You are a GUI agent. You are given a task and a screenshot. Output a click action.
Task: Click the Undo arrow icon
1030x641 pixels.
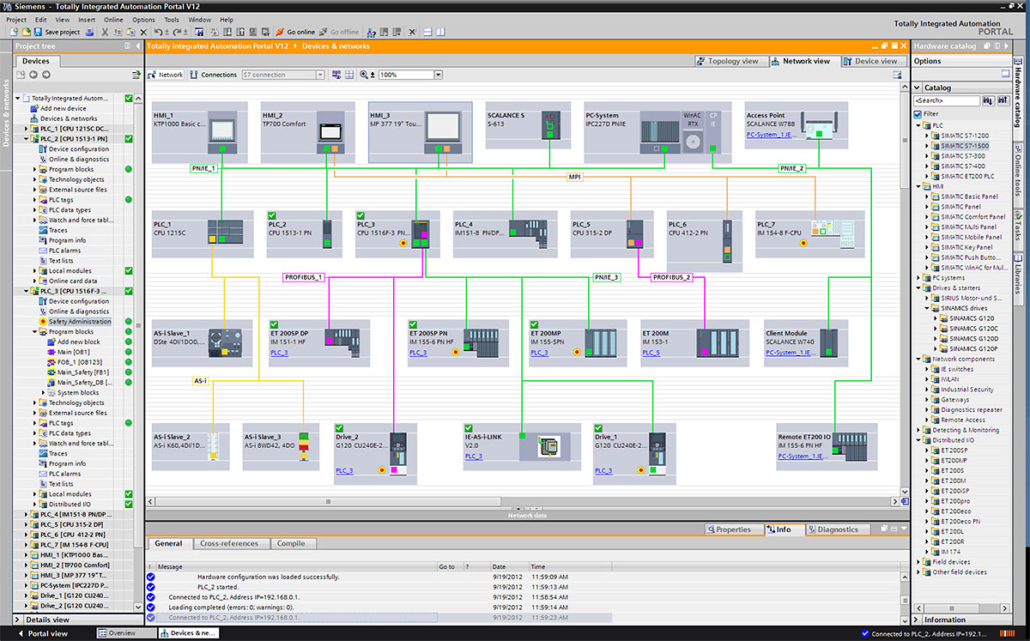coord(158,32)
